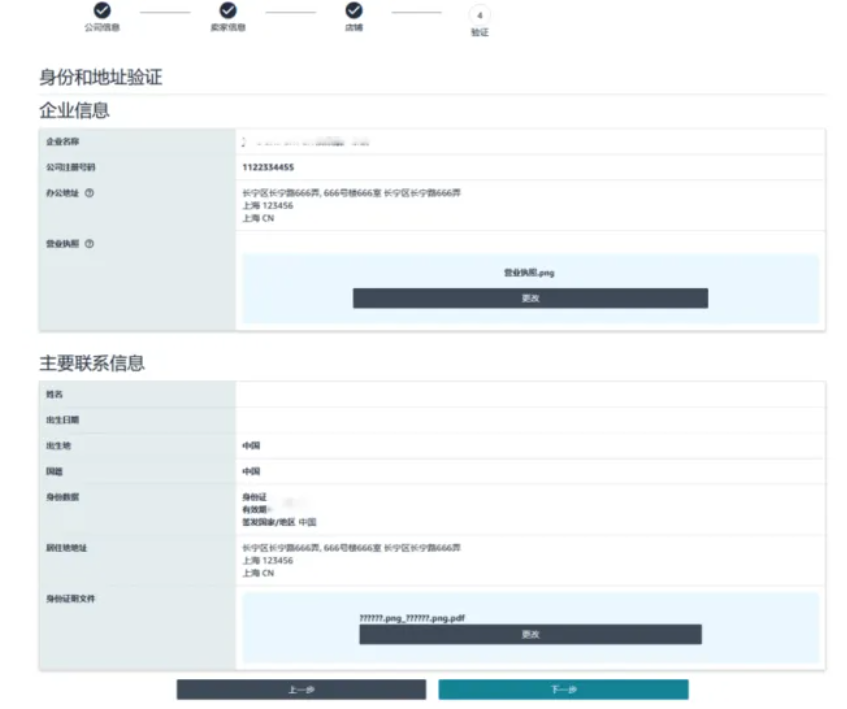Select the uploaded png.pdf identity file name
The height and width of the screenshot is (709, 847).
pos(412,618)
